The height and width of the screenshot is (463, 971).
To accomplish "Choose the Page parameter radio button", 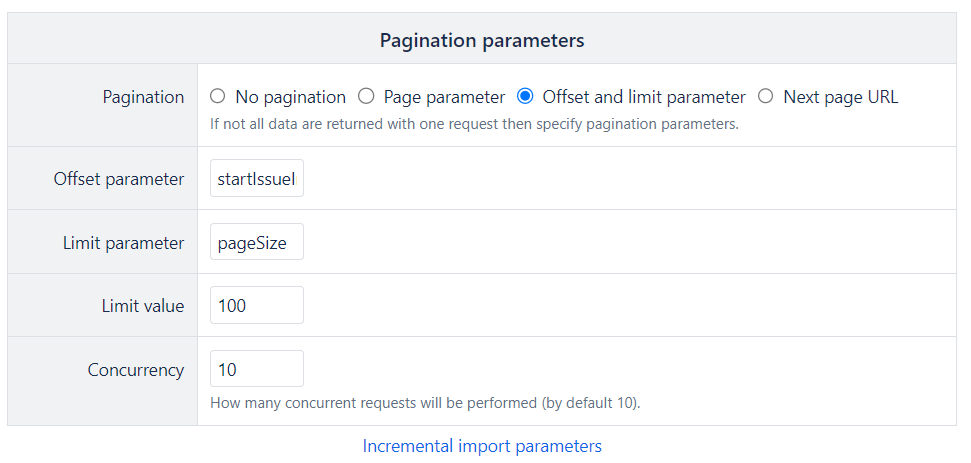I will pos(366,97).
